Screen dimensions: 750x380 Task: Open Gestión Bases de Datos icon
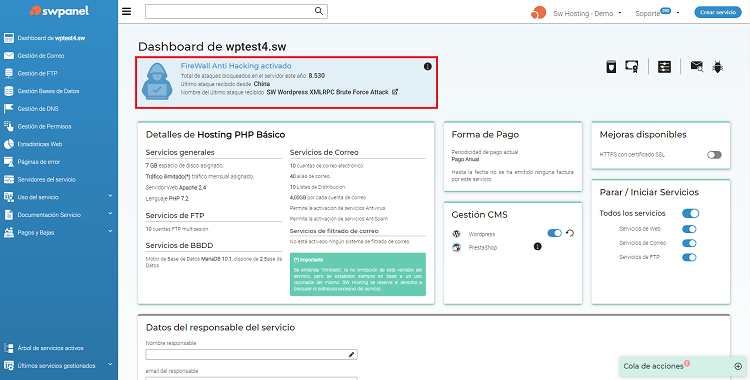9,91
